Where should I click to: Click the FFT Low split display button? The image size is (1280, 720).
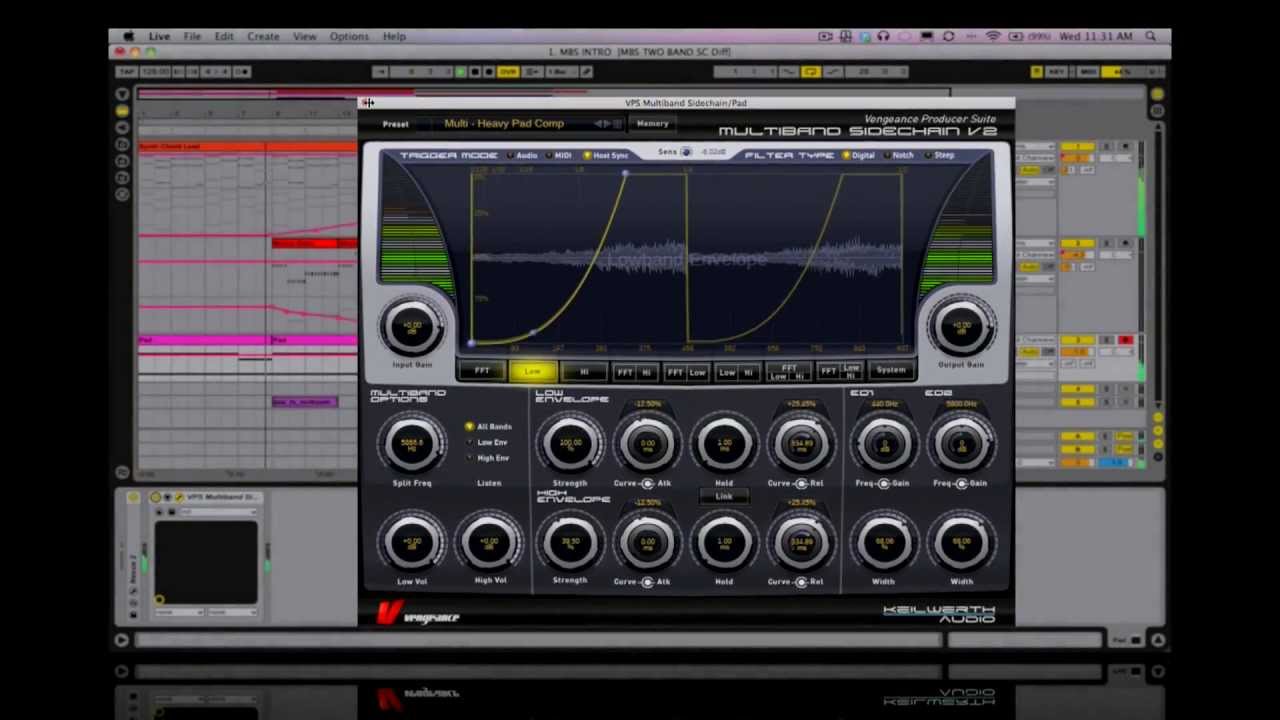(686, 372)
